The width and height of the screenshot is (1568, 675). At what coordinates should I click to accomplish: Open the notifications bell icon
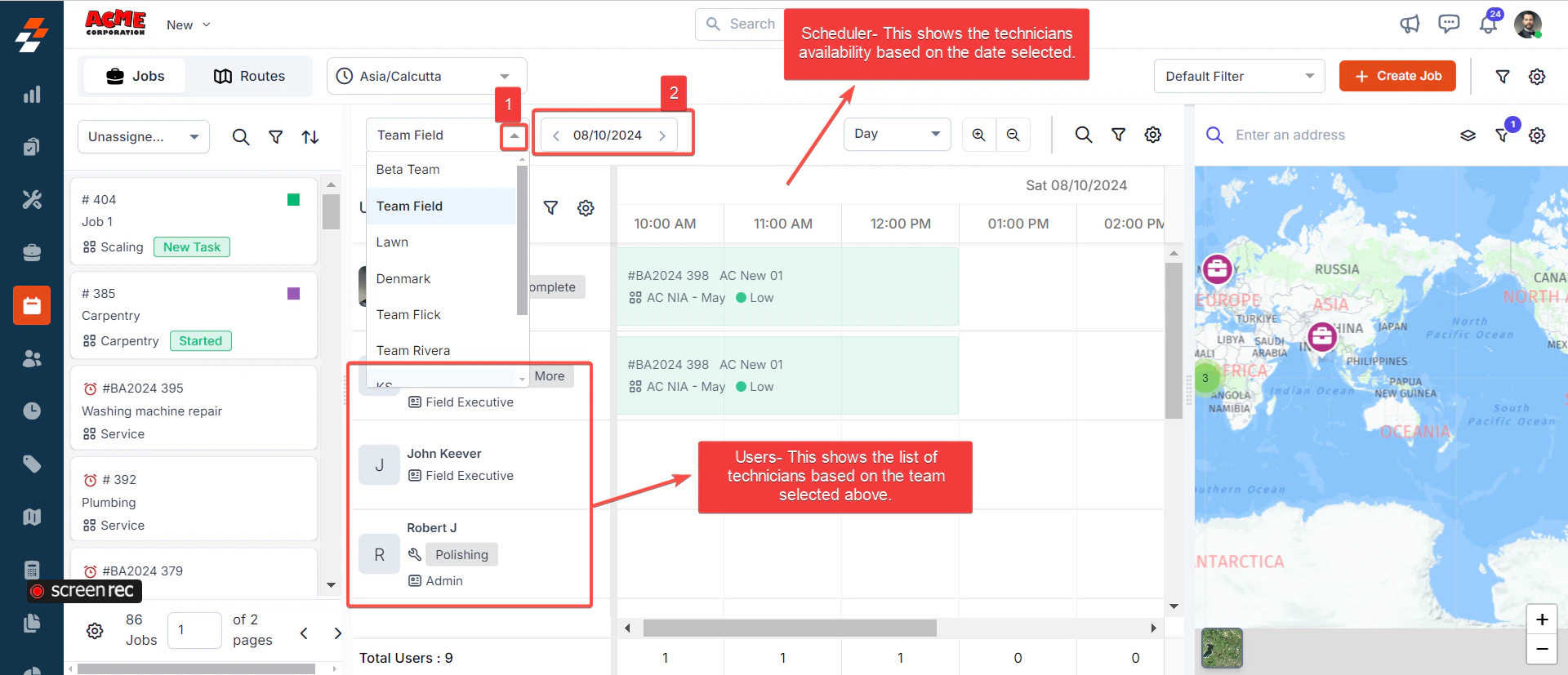(1488, 24)
